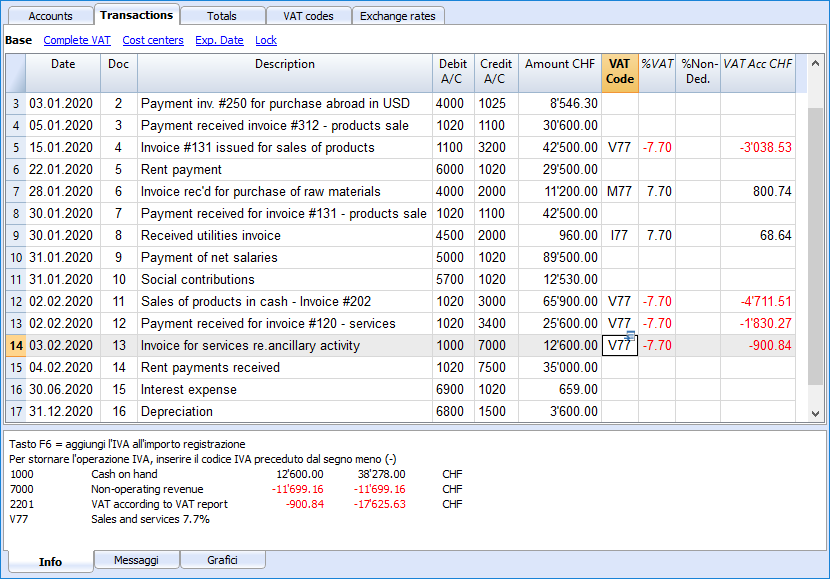Select the M77 VAT code cell
830x579 pixels.
tap(619, 191)
